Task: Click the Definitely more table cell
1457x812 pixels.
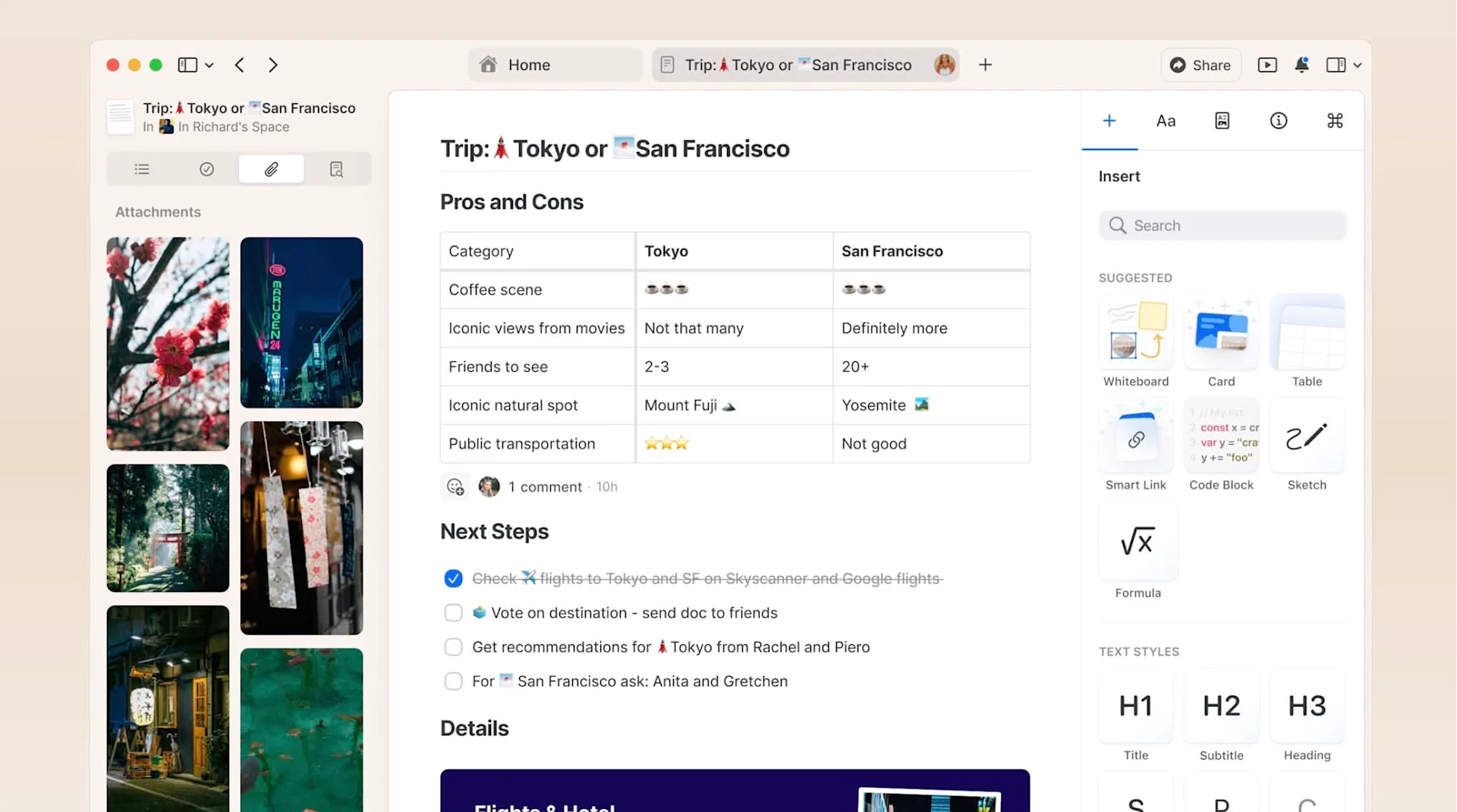Action: pos(931,329)
